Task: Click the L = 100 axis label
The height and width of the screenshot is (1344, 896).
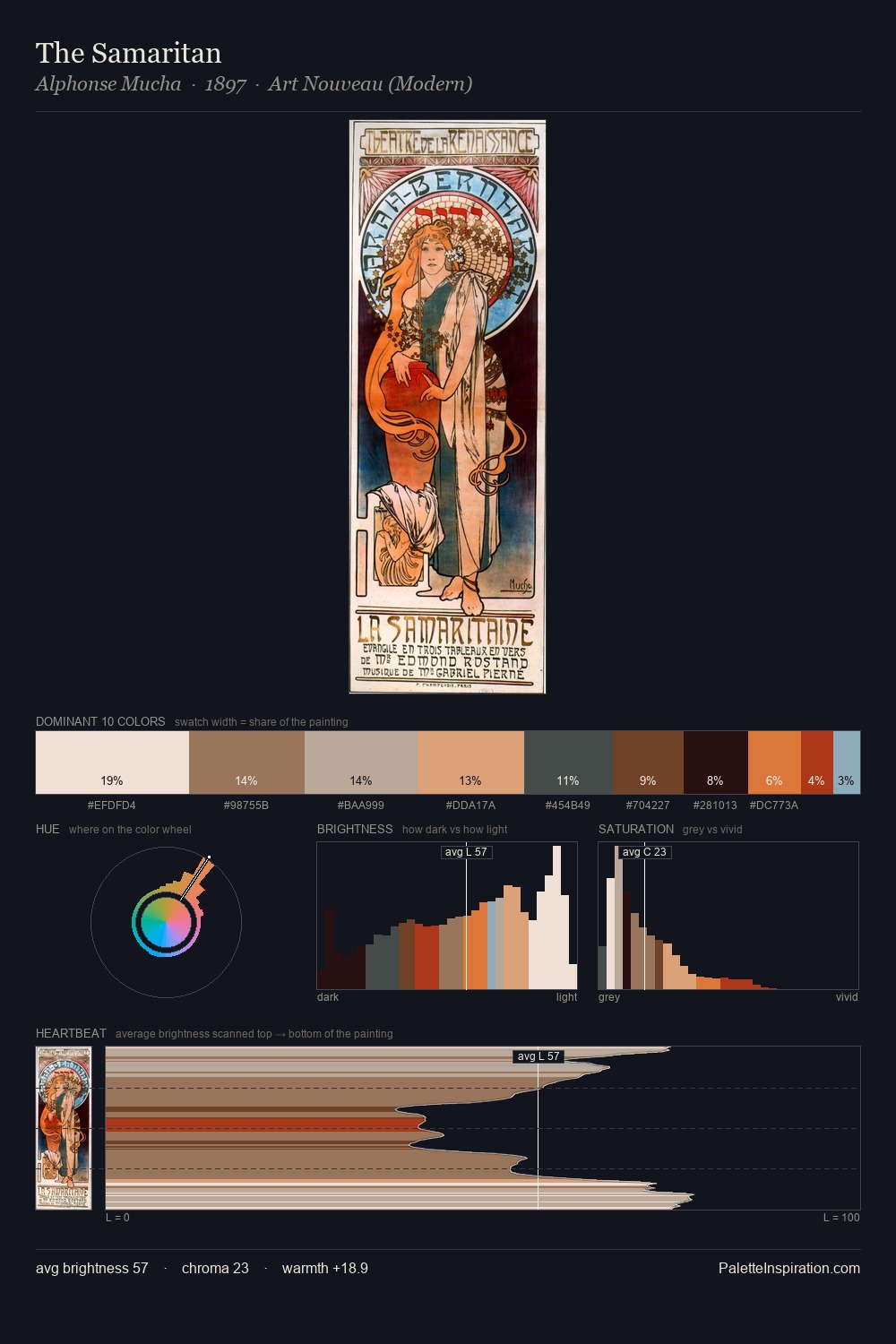Action: point(841,1218)
